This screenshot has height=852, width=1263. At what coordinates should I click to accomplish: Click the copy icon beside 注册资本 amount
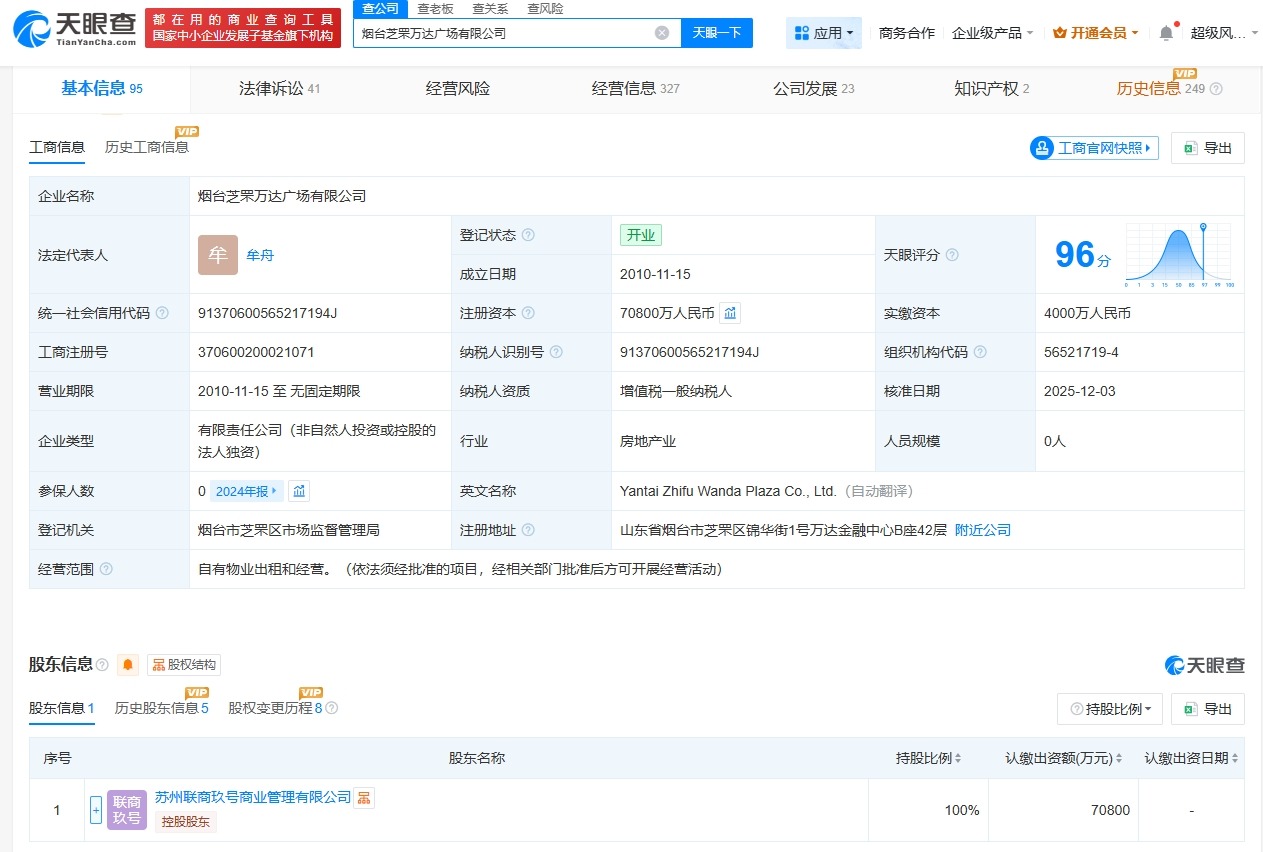click(730, 312)
